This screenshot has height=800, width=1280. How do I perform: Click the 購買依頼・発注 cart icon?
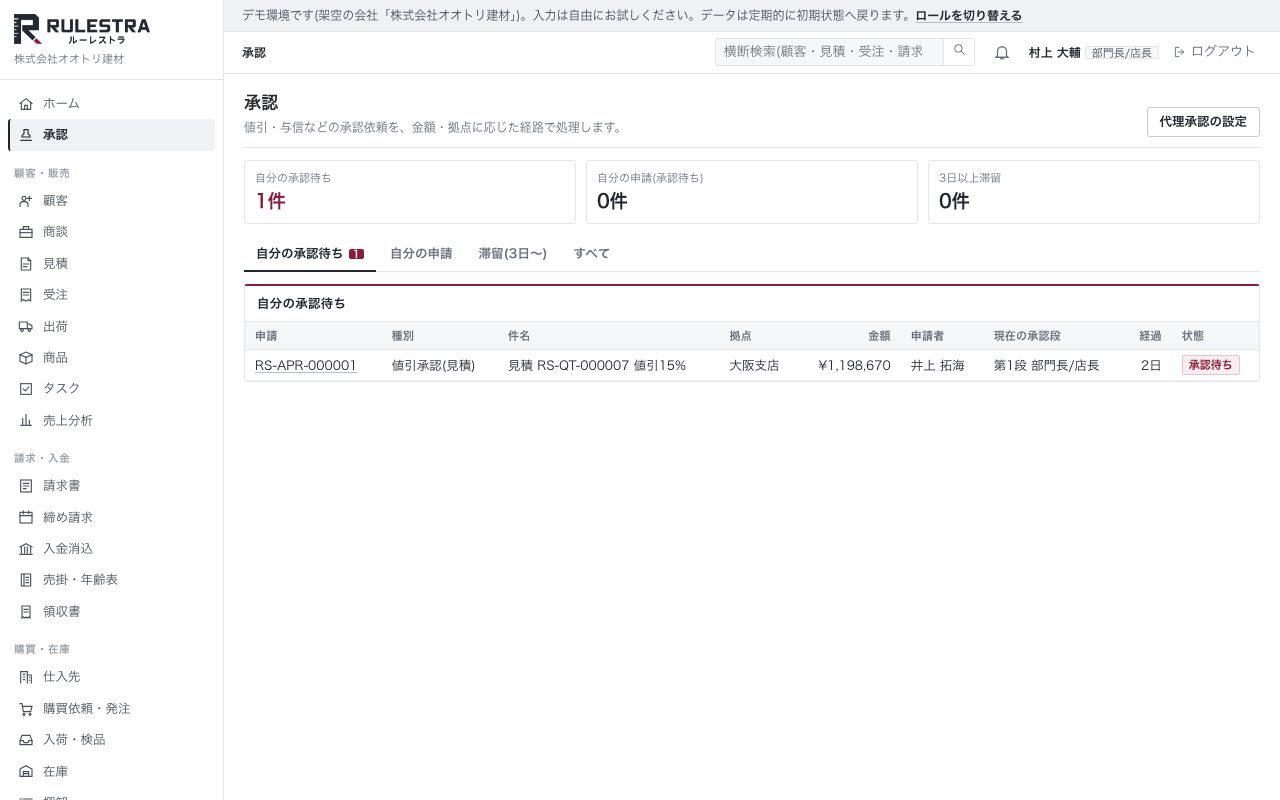click(x=26, y=709)
